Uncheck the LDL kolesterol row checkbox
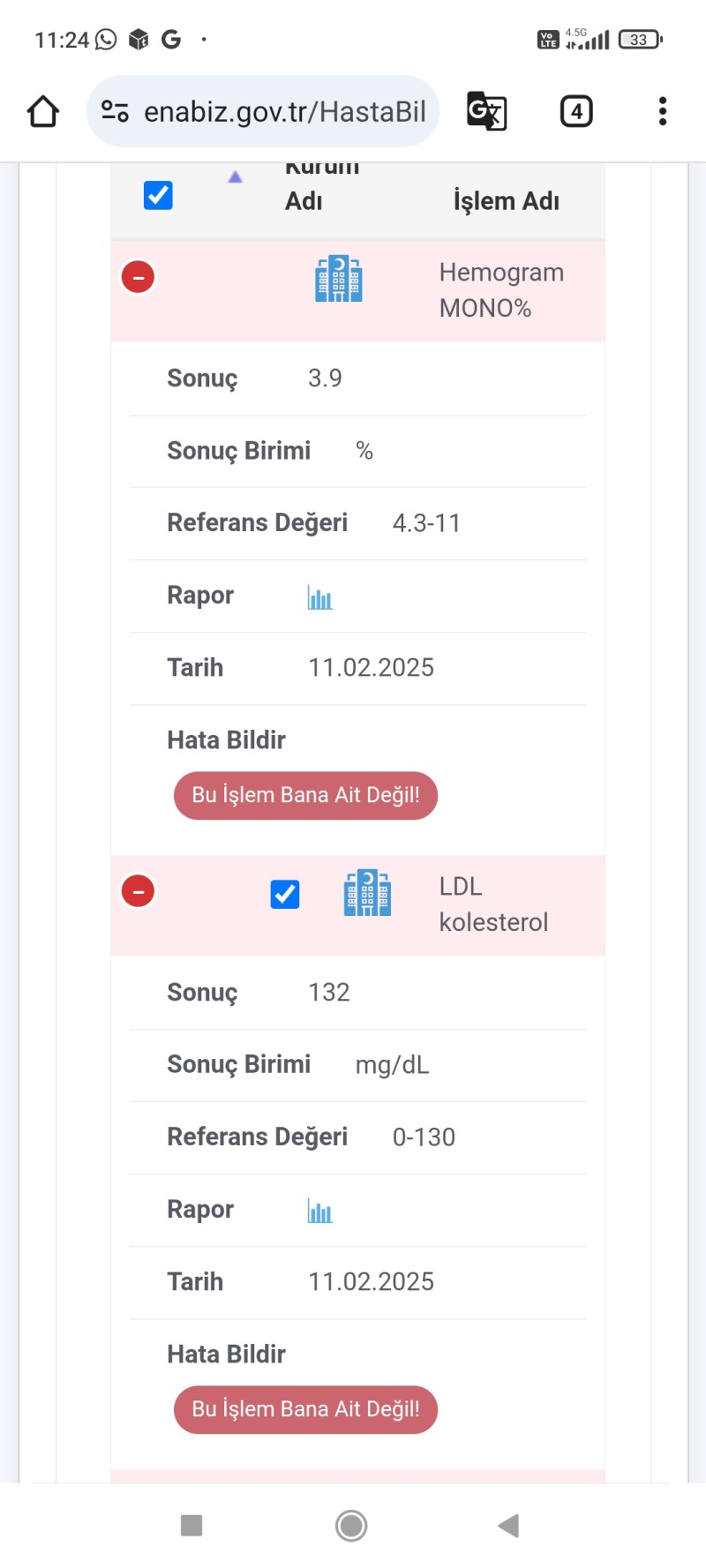This screenshot has height=1568, width=706. 285,894
